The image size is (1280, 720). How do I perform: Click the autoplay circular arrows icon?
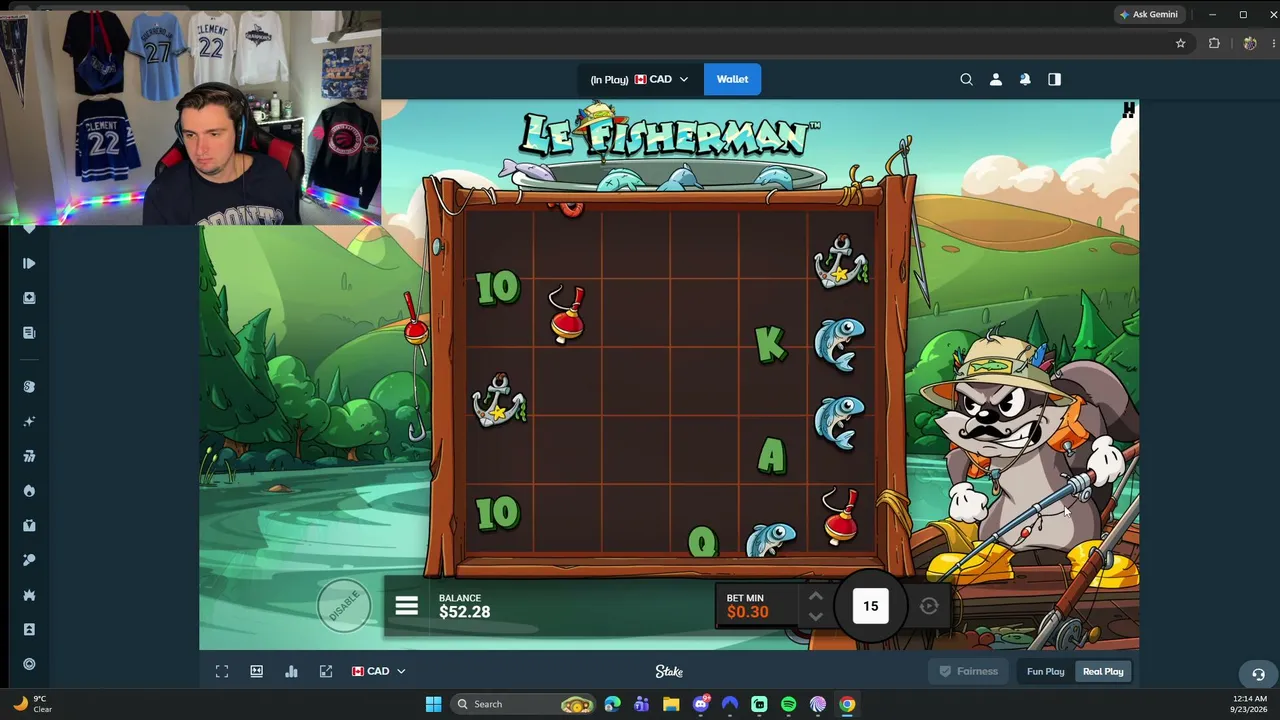[x=929, y=606]
